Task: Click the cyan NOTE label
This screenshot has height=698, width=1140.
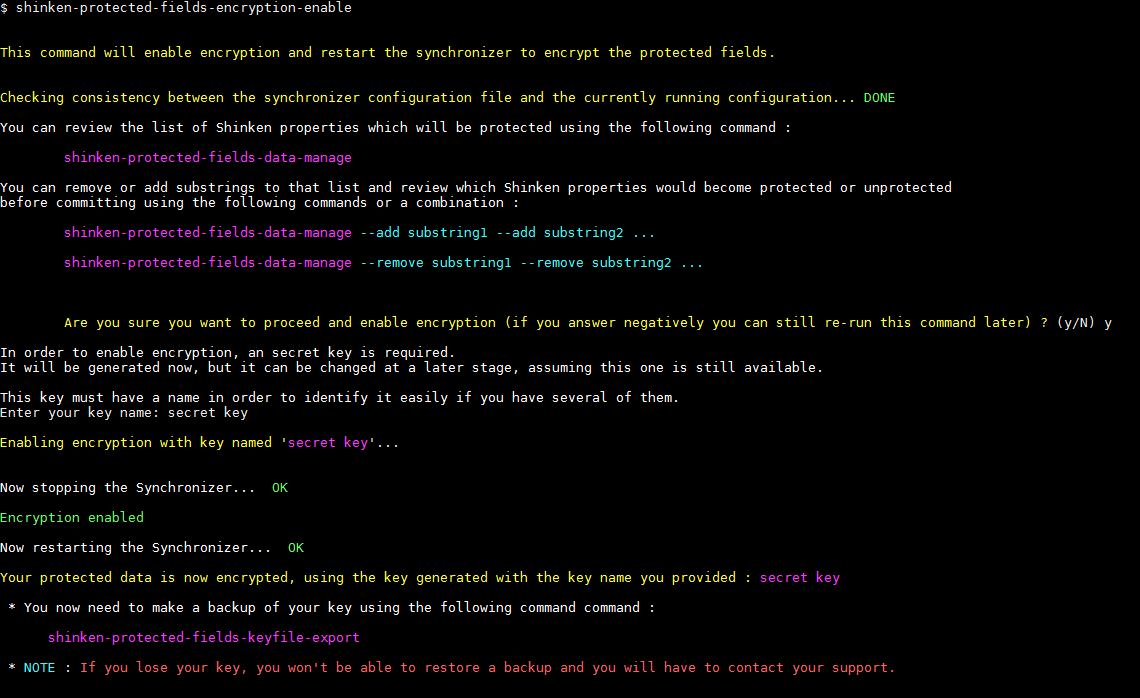Action: click(x=40, y=668)
